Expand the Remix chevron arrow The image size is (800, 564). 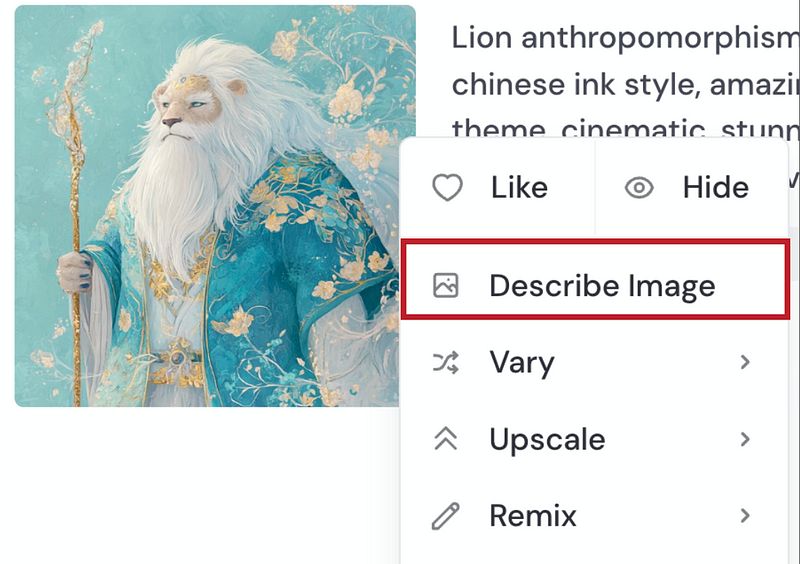[x=745, y=516]
